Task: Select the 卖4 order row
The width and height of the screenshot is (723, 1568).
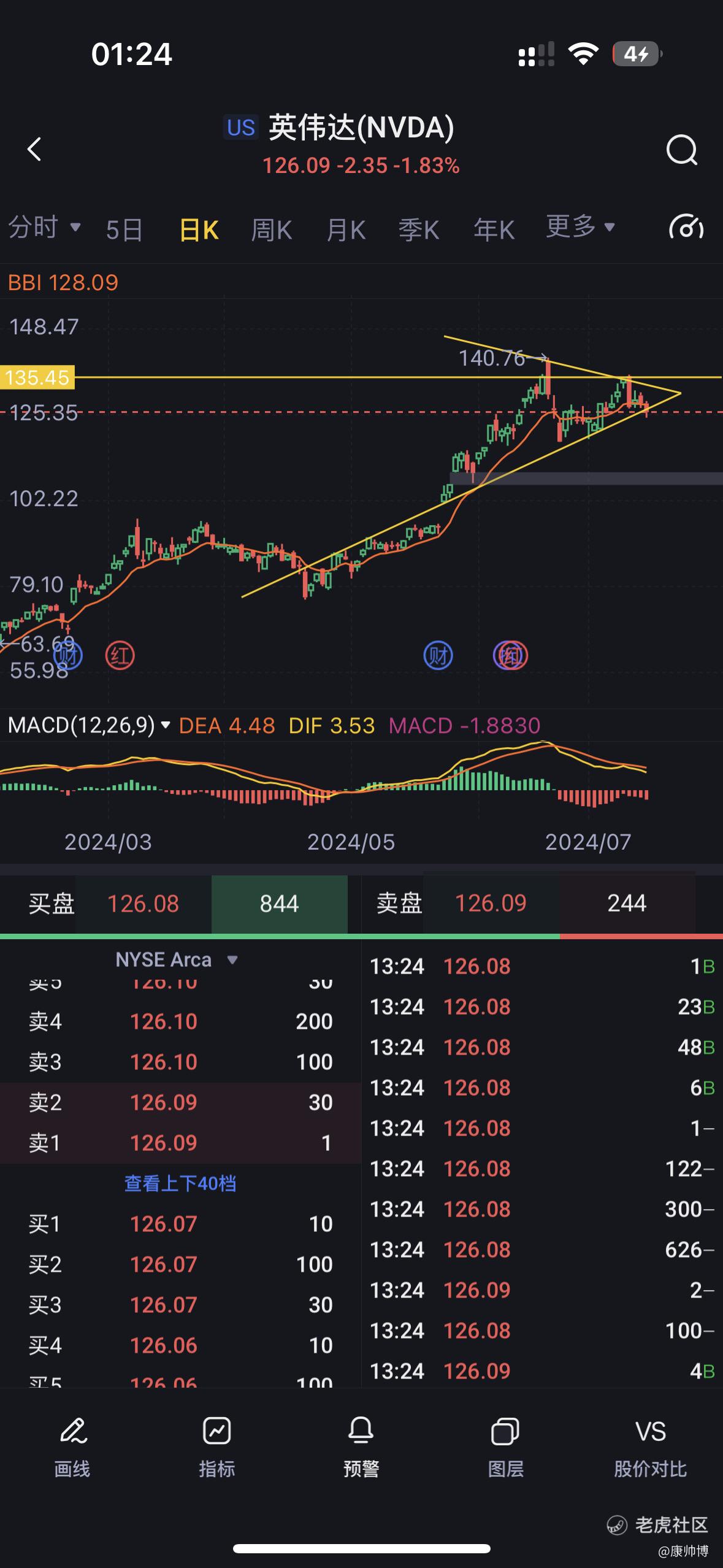Action: (180, 1021)
